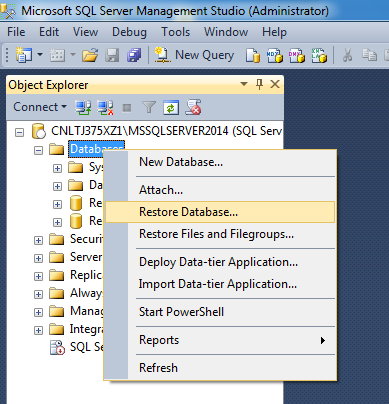
Task: Click the Cut scissors icon
Action: point(347,55)
